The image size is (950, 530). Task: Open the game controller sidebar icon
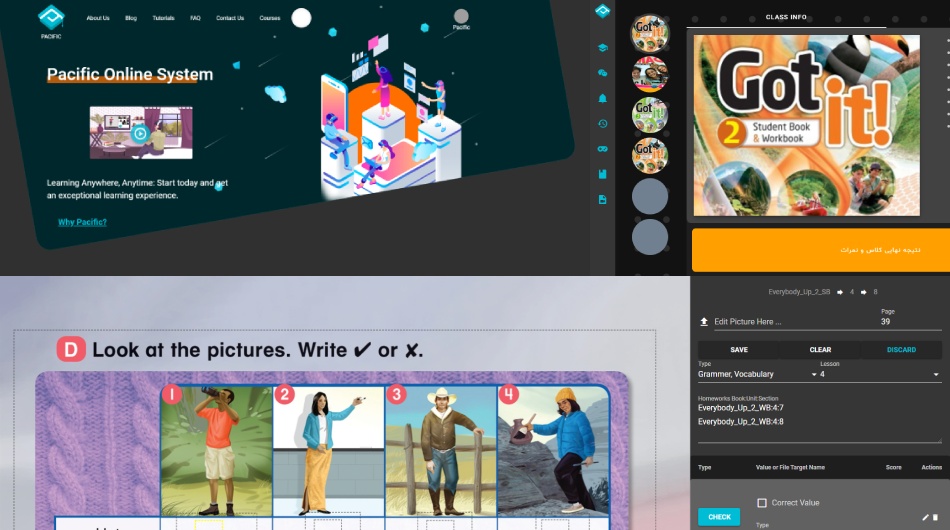[x=602, y=149]
